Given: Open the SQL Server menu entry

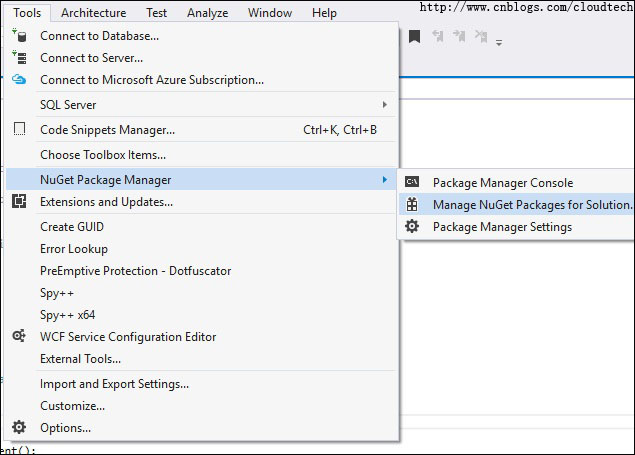Looking at the screenshot, I should click(x=201, y=105).
